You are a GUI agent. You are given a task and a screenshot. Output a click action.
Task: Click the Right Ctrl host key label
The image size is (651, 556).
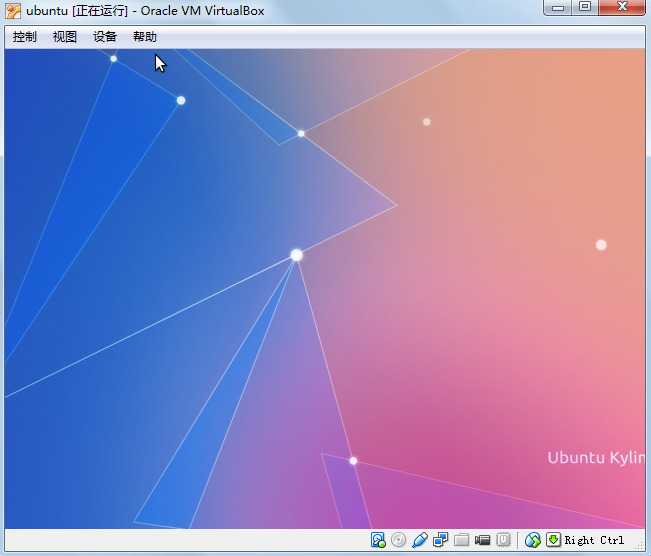coord(594,540)
